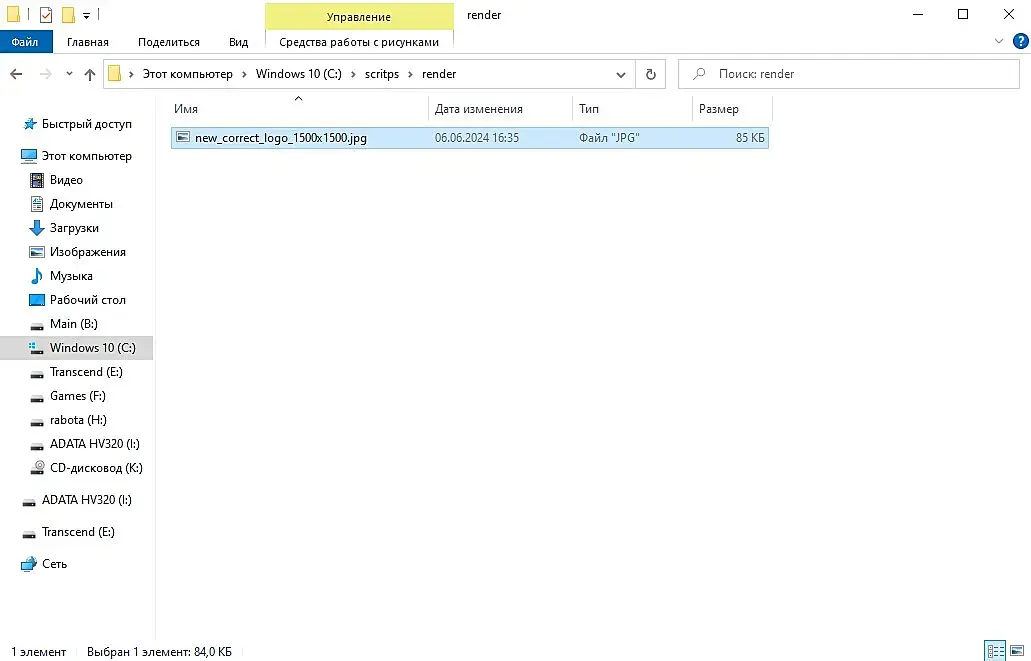Click the Properties quick access icon
1031x661 pixels.
click(x=45, y=14)
